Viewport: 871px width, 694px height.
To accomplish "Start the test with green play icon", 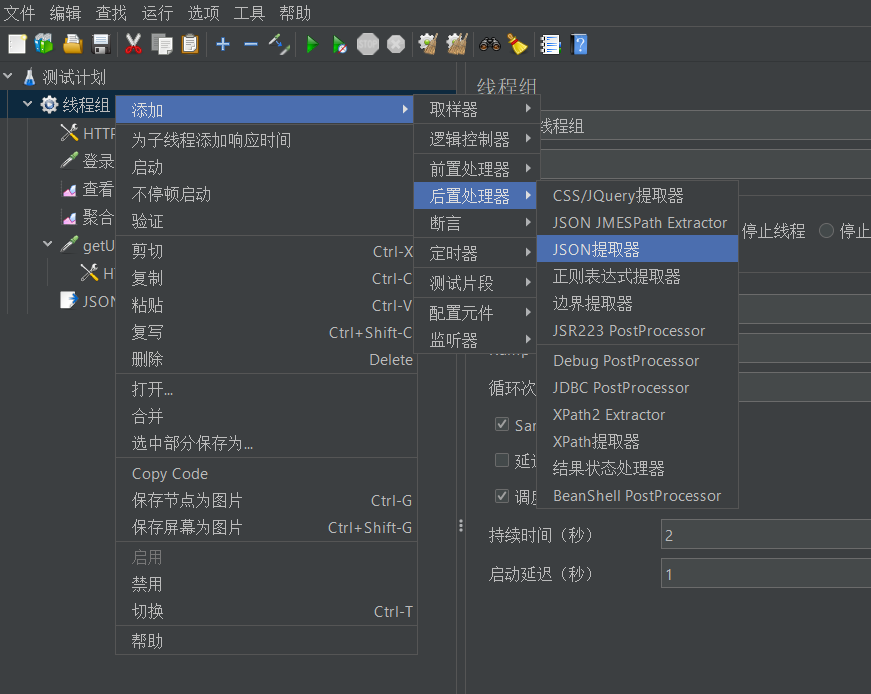I will coord(312,44).
